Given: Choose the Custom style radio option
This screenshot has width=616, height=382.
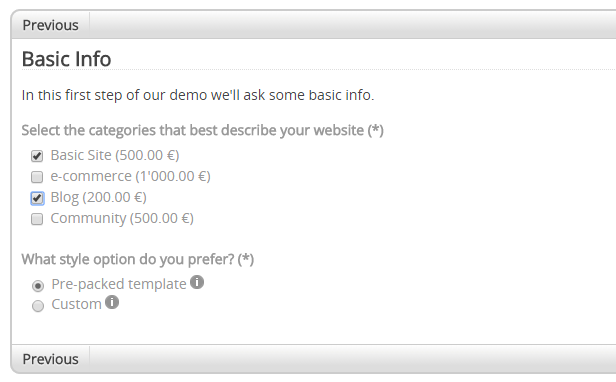Looking at the screenshot, I should 38,306.
